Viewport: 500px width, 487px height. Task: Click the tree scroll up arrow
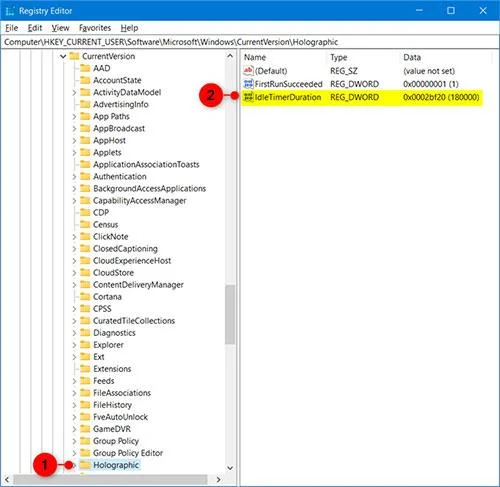[x=230, y=56]
